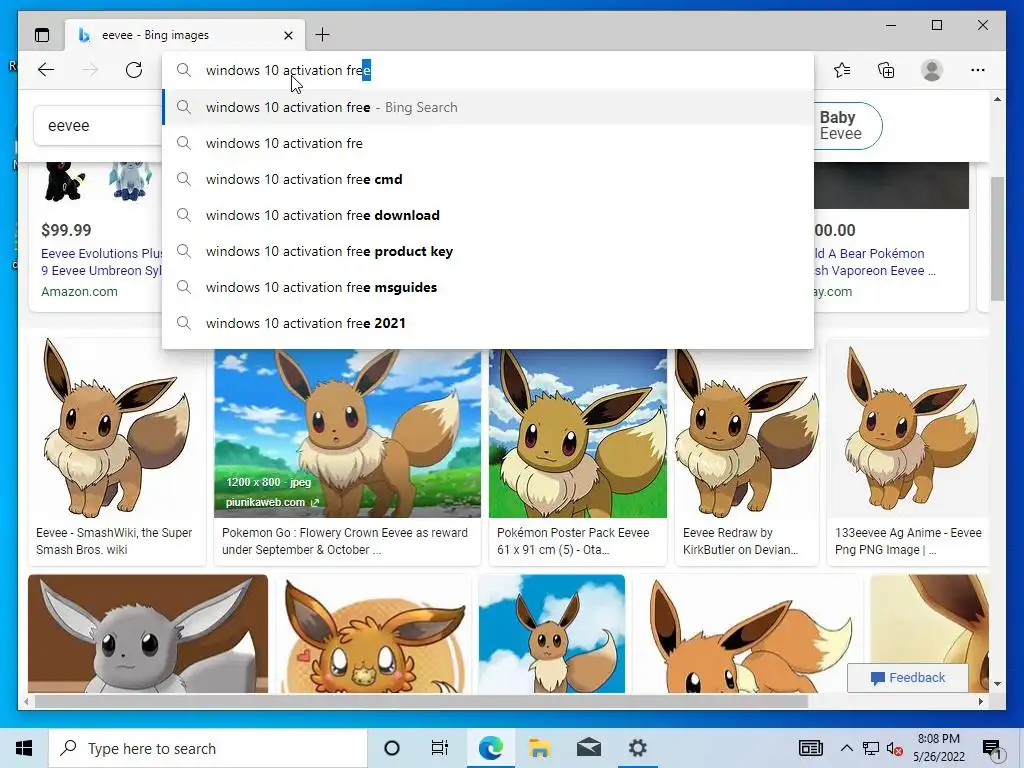The image size is (1024, 768).
Task: Click the horizontal scroll right arrow
Action: 981,701
